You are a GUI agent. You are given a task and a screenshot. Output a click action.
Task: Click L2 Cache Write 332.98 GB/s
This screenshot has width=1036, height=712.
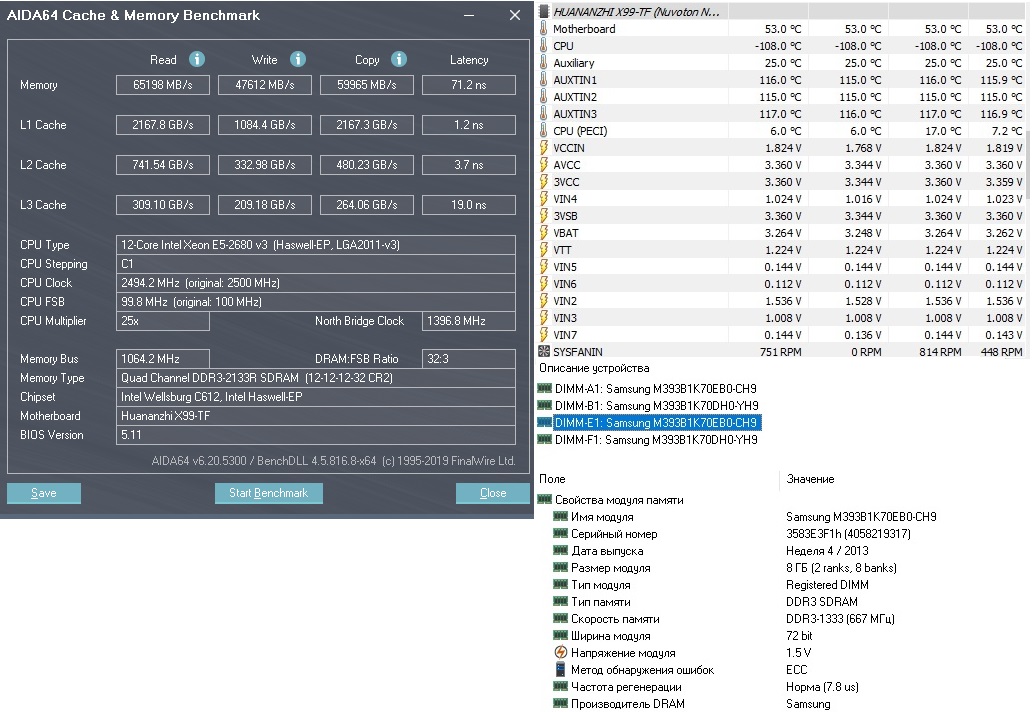coord(264,165)
